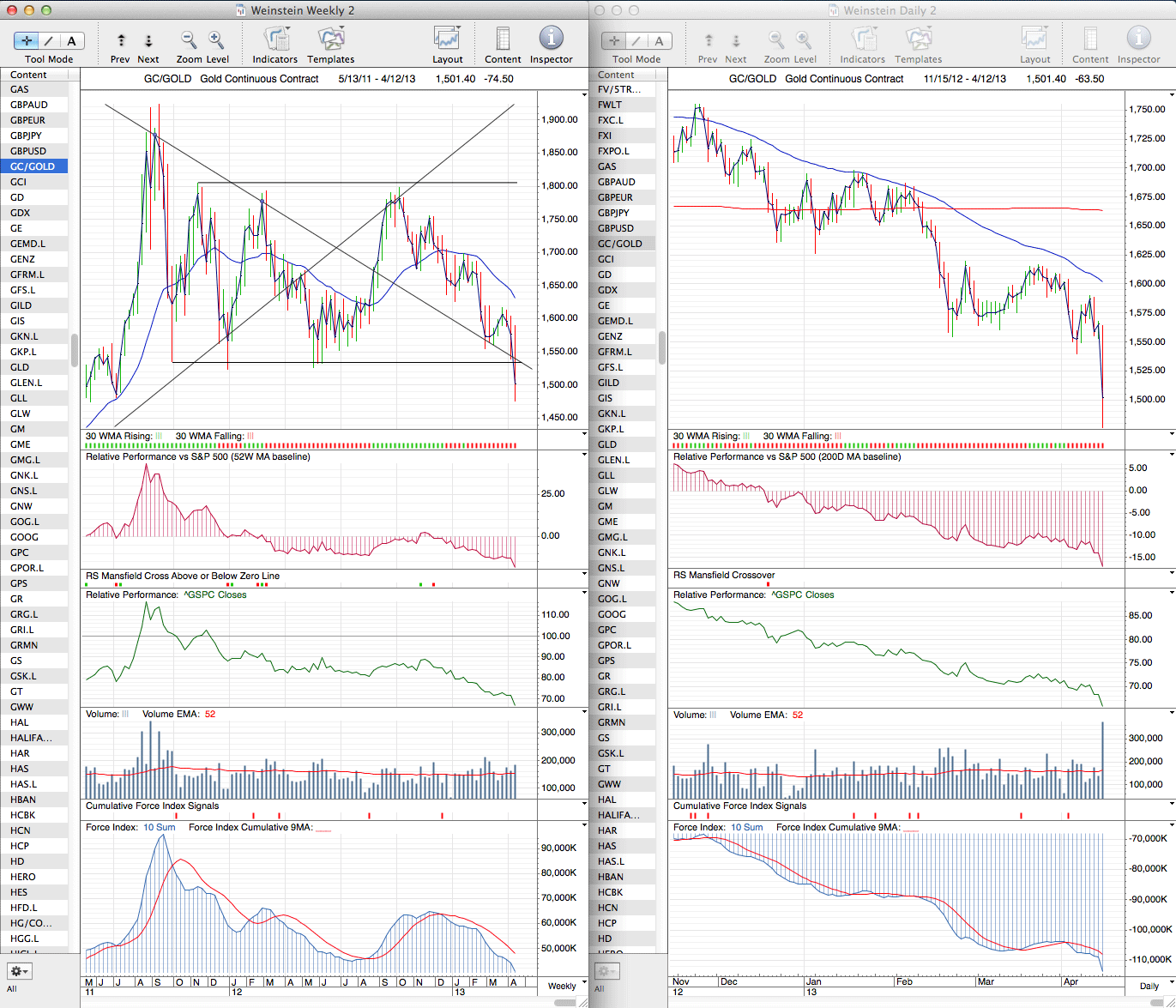This screenshot has height=1008, width=1176.
Task: Open the Layout menu in Weekly window
Action: coord(447,40)
